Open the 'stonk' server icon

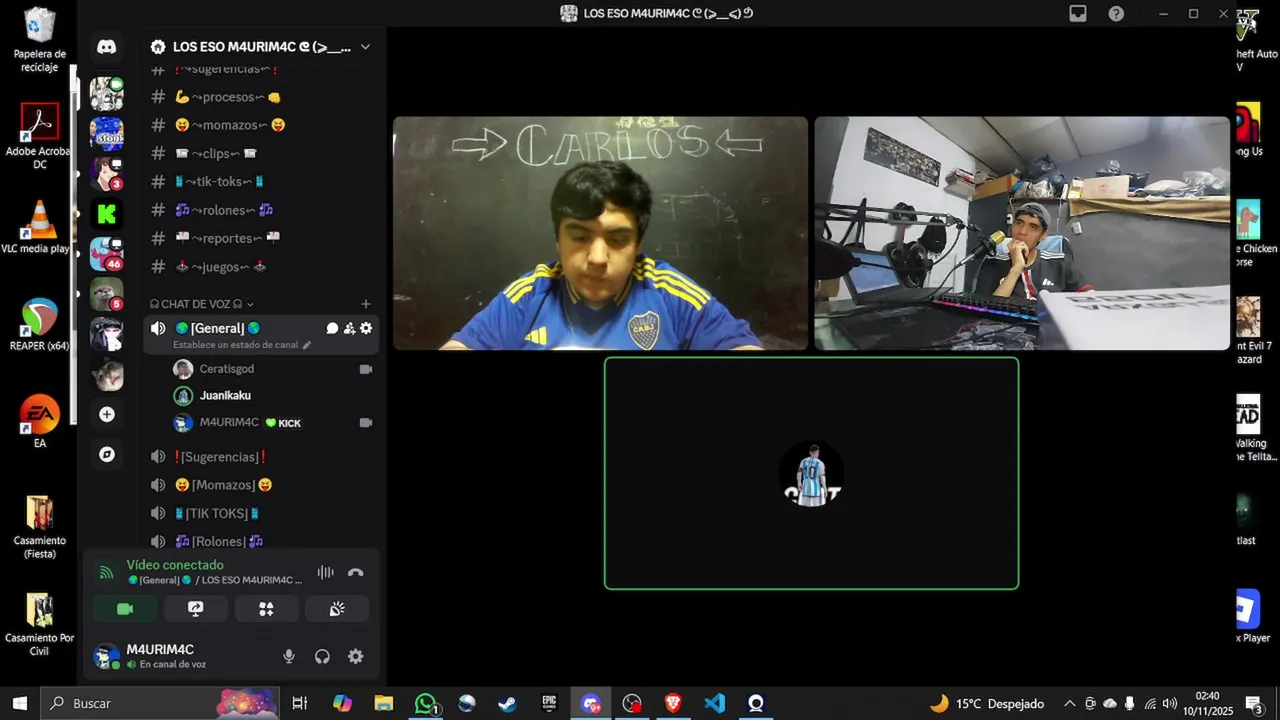coord(107,133)
